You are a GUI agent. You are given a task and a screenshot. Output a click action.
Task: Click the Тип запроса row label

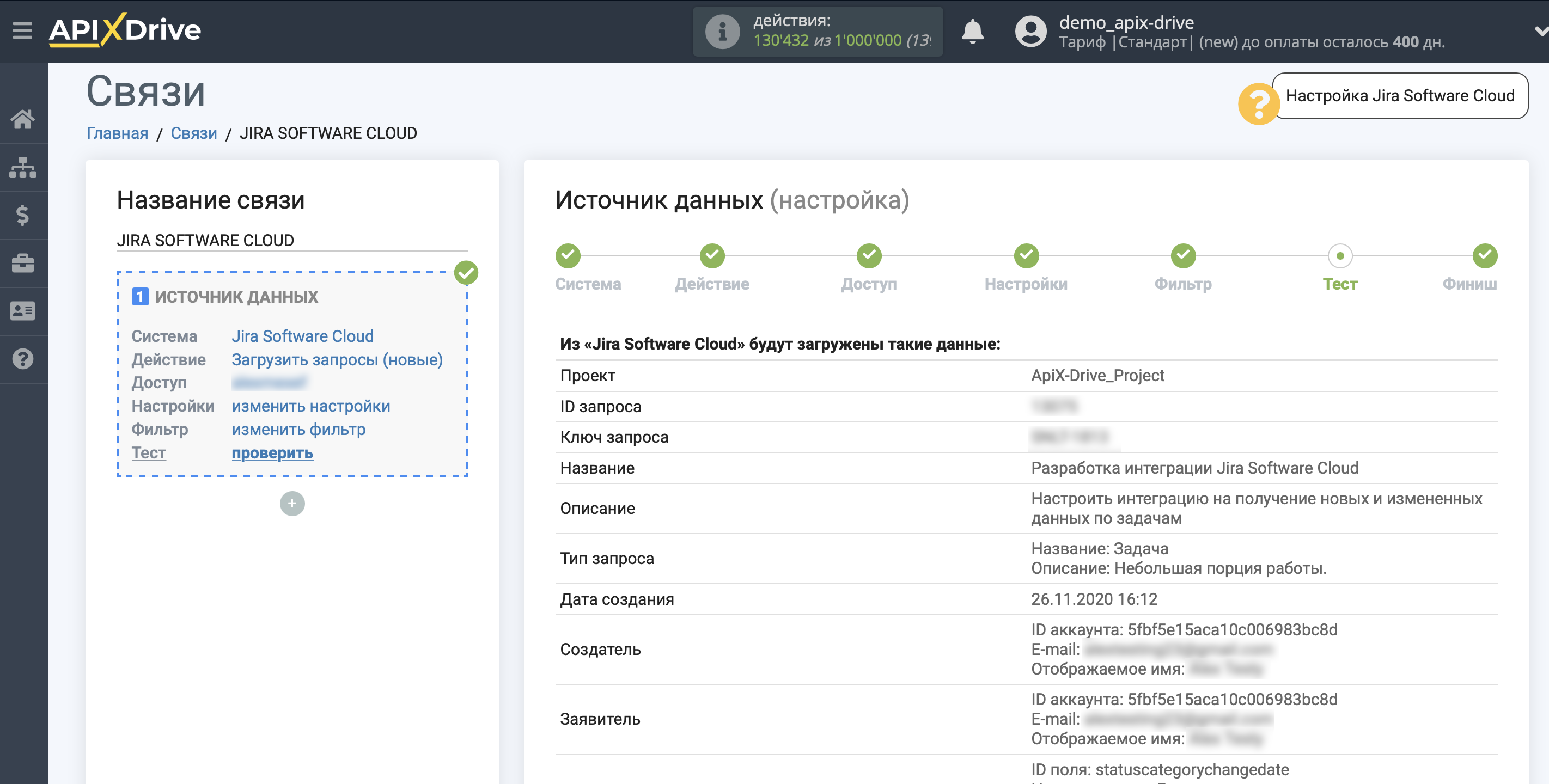[607, 558]
